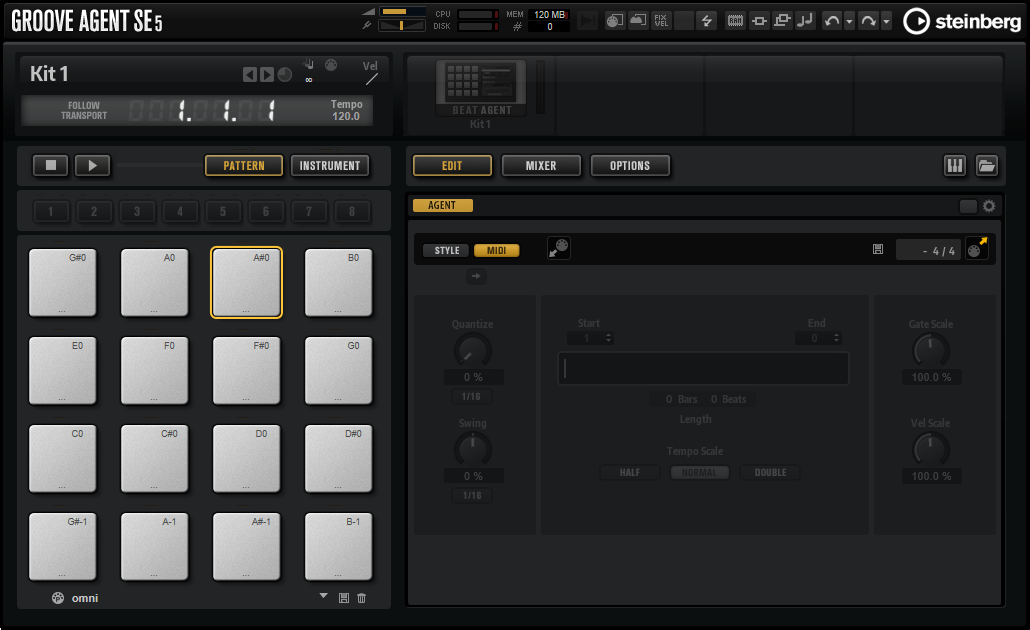Open the redo history dropdown arrow
1030x630 pixels.
886,21
